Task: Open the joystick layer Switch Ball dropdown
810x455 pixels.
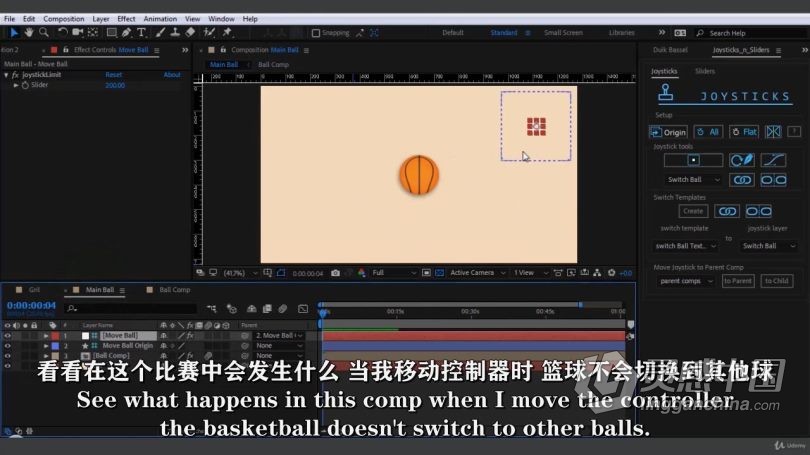Action: click(769, 246)
